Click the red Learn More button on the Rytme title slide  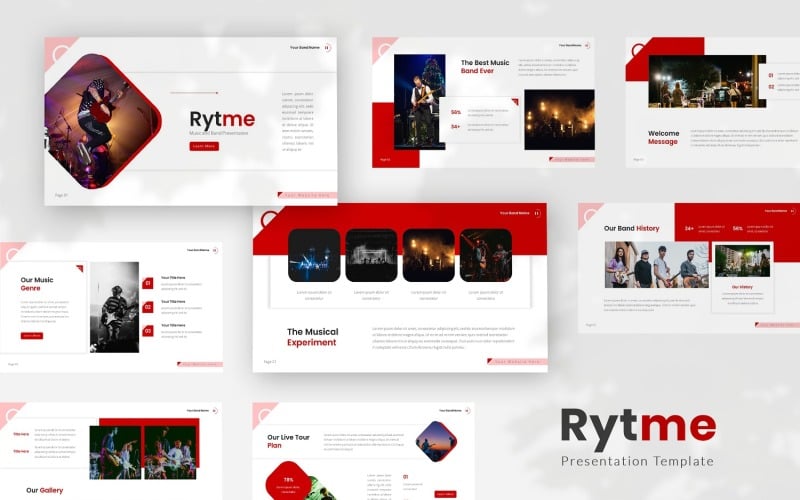coord(204,146)
